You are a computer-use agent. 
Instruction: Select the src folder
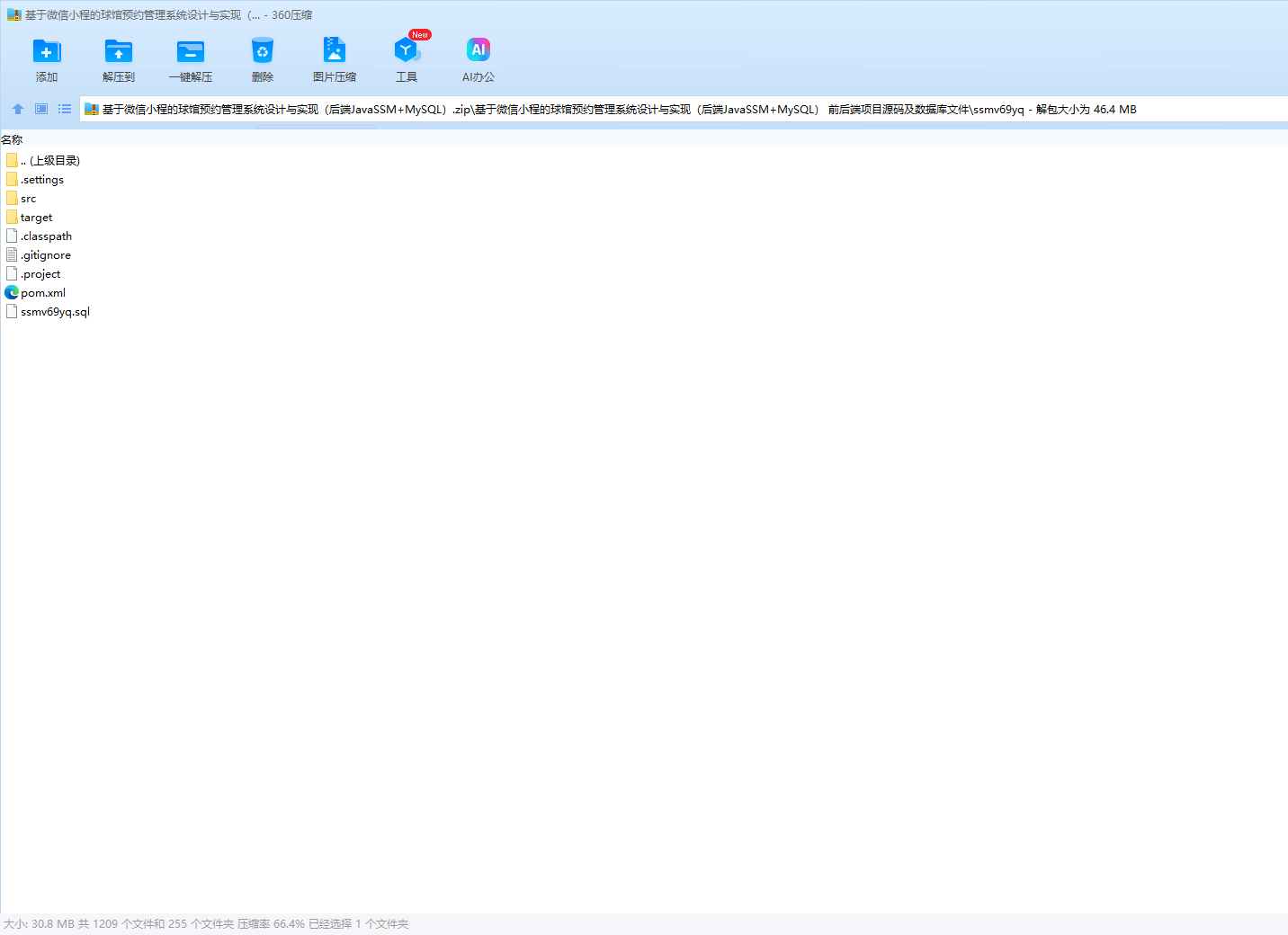click(21, 198)
